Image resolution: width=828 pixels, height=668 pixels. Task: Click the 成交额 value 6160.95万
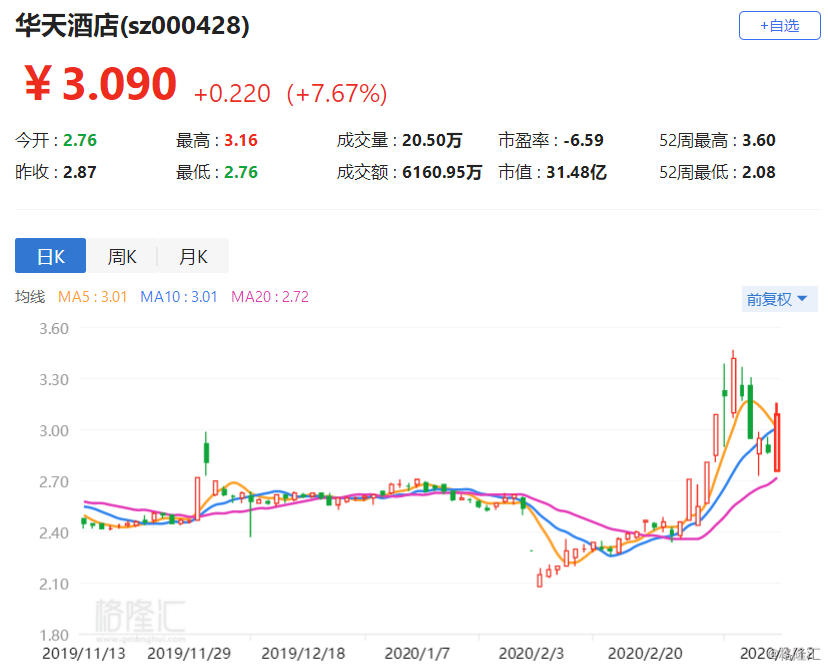[442, 172]
